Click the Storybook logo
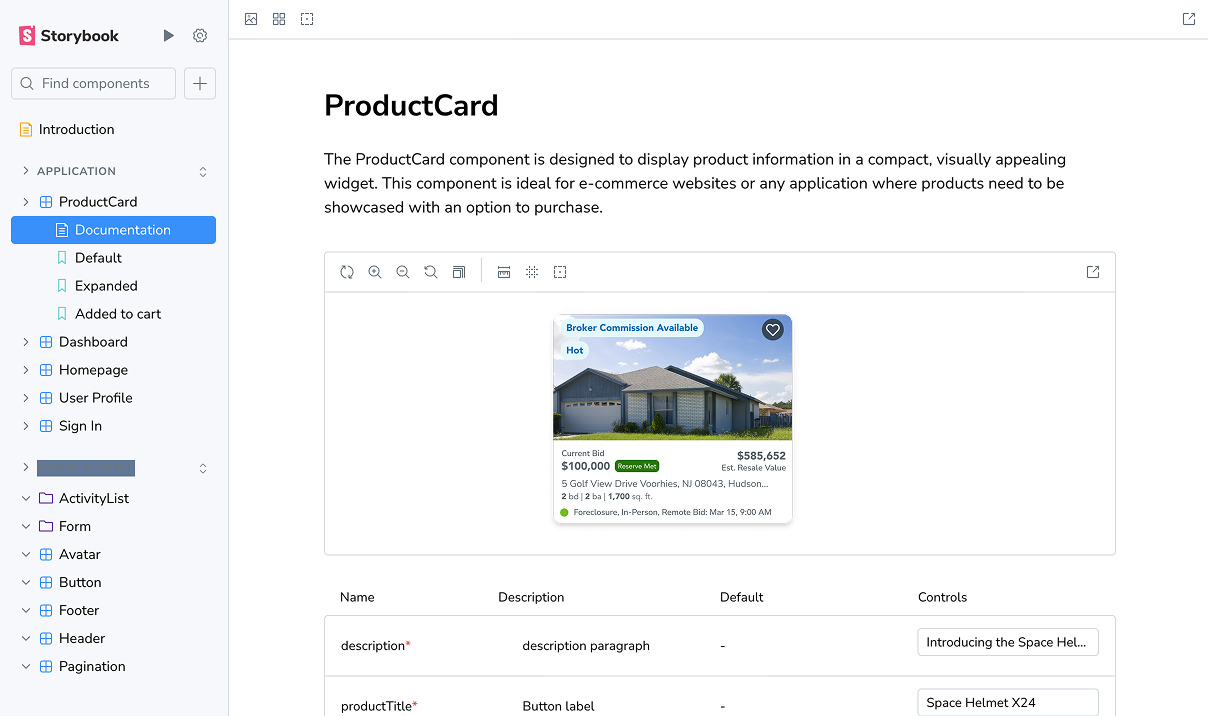The width and height of the screenshot is (1208, 716). (x=69, y=36)
